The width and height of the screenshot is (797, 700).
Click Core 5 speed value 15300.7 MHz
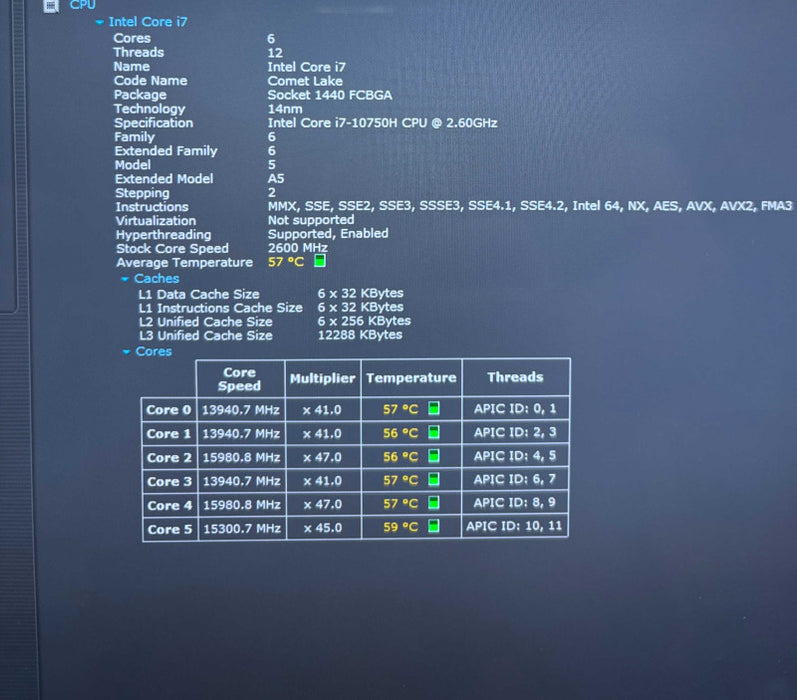242,529
